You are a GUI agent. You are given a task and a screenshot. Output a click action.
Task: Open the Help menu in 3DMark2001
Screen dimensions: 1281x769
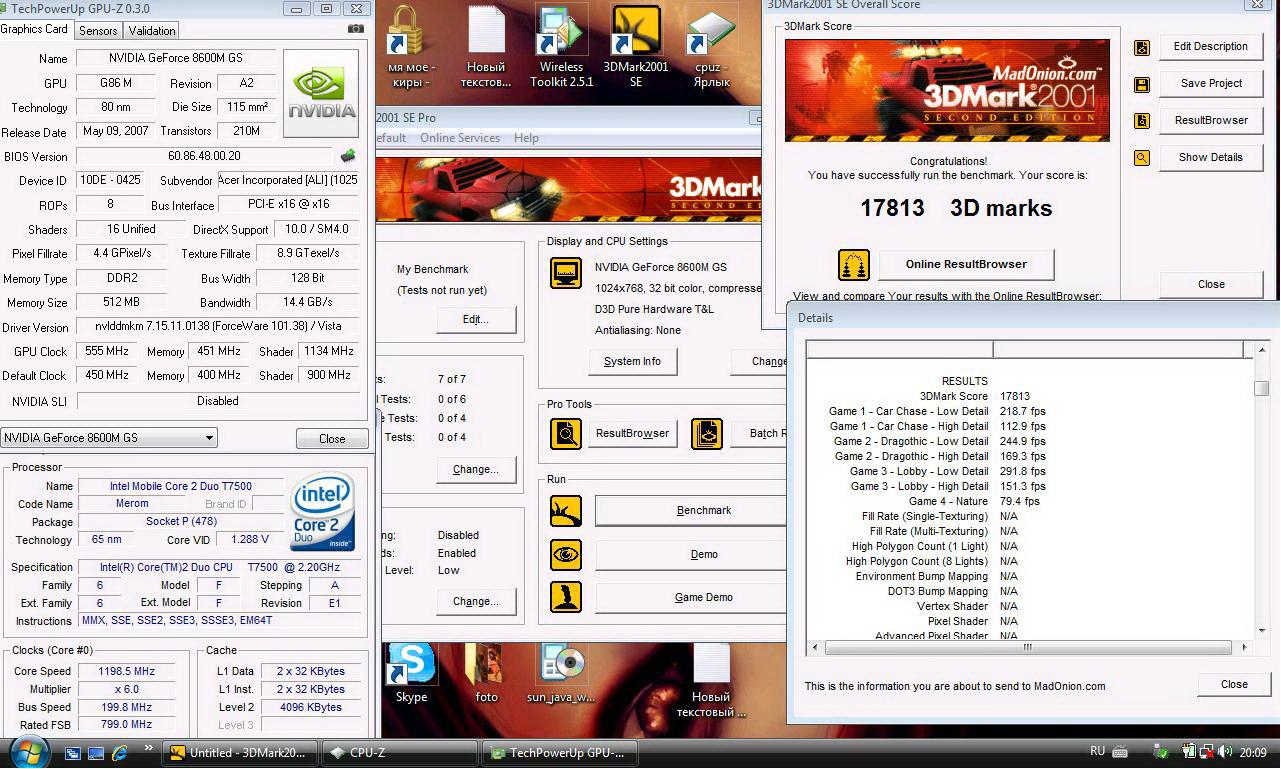click(526, 138)
